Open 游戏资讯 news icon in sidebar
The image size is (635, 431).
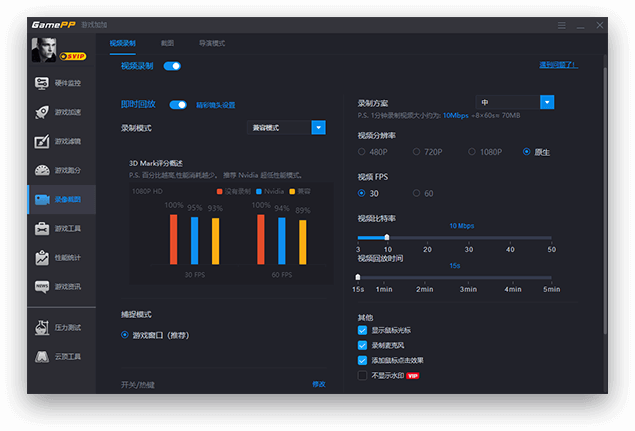[x=58, y=286]
